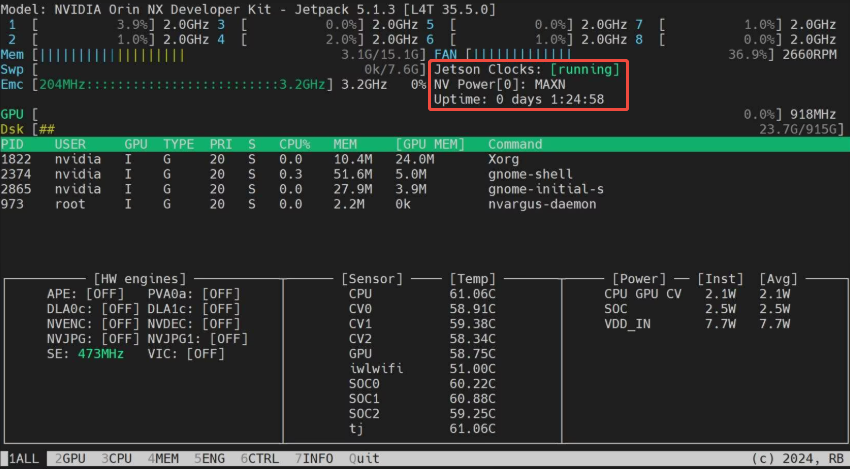
Task: Click the SOC1 sensor row
Action: coord(422,400)
